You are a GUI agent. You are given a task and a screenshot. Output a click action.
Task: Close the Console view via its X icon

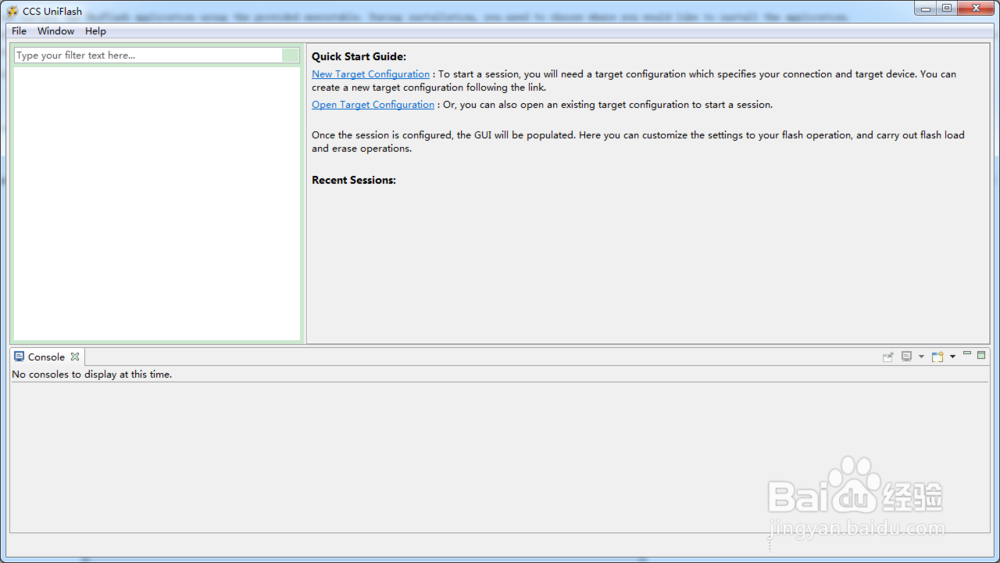point(75,357)
